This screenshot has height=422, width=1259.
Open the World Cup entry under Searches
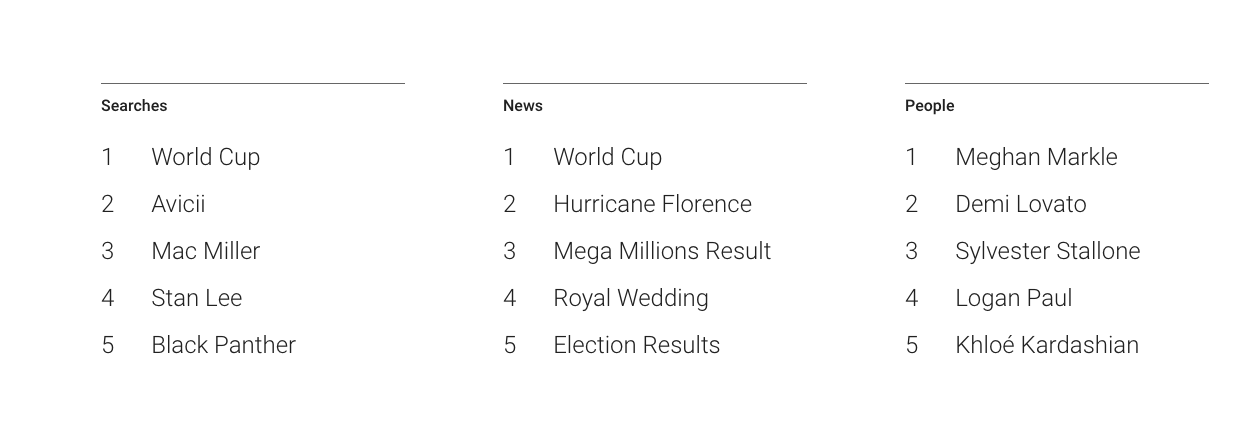coord(205,157)
